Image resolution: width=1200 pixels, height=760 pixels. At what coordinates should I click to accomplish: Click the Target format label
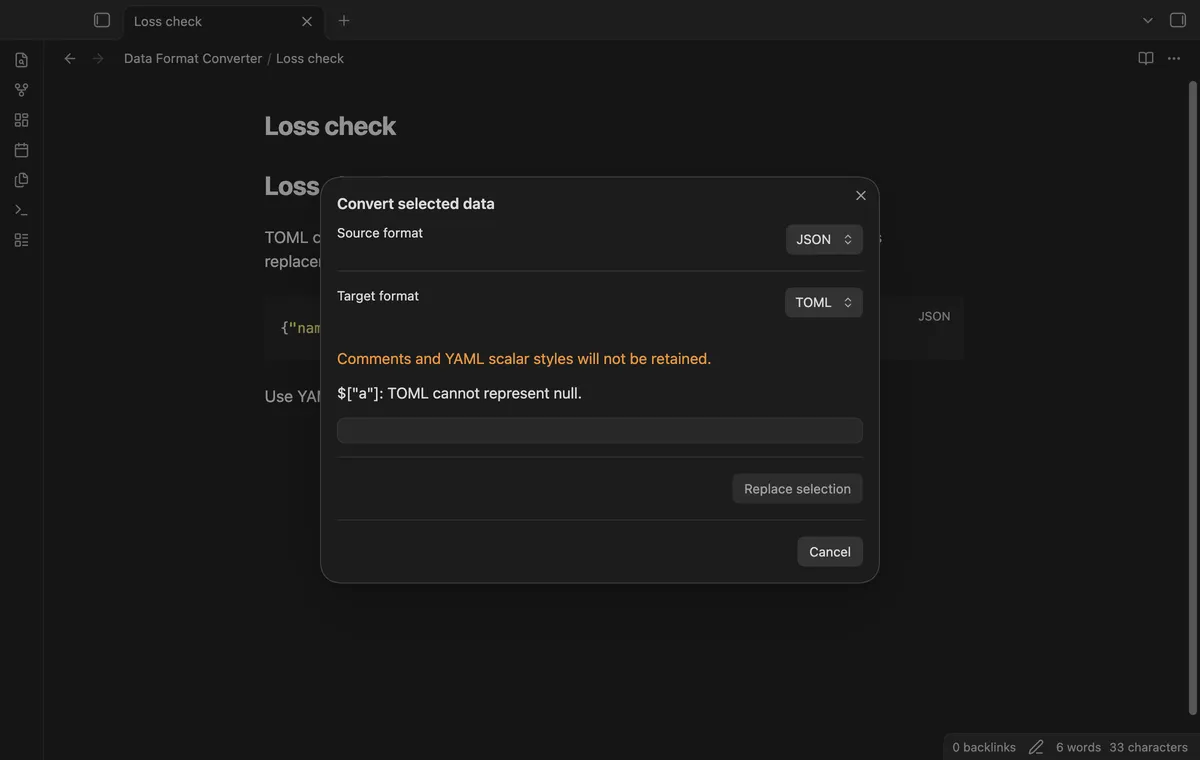point(378,296)
